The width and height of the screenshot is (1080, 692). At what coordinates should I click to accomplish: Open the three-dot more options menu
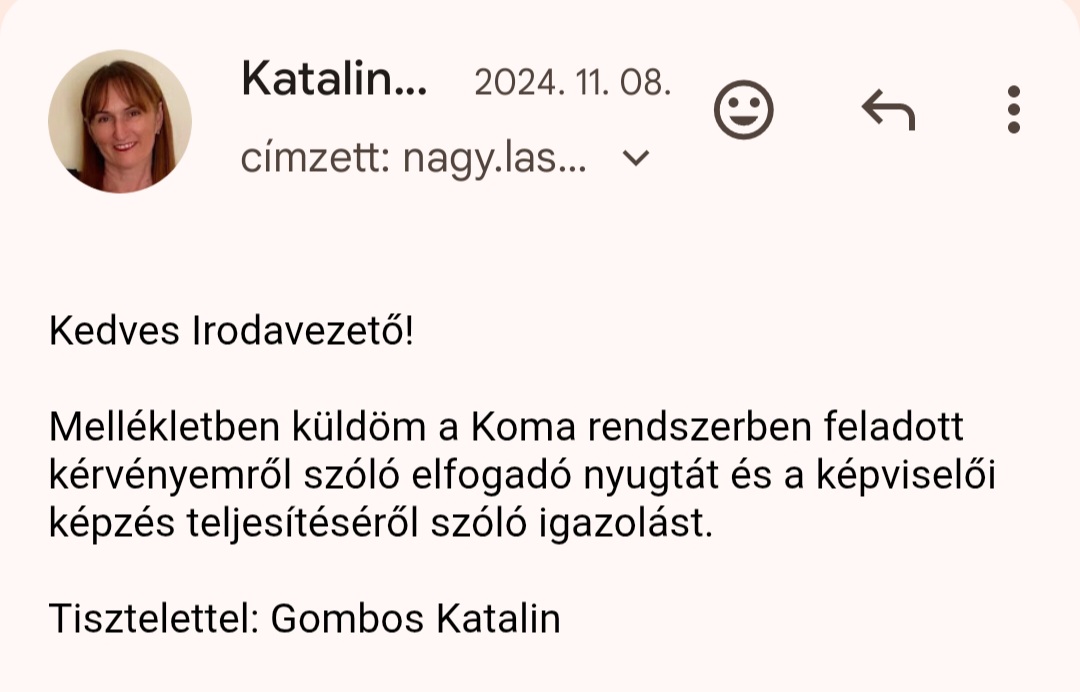click(x=1013, y=109)
